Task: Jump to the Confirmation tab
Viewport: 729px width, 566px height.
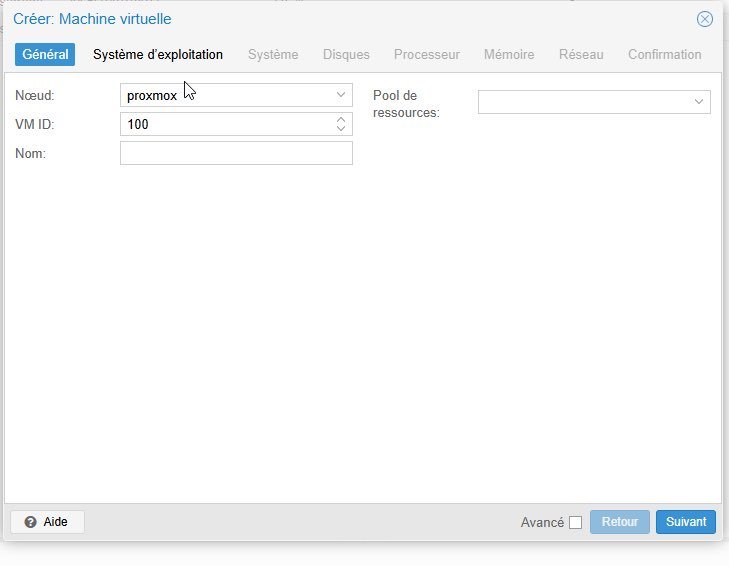Action: pos(665,54)
